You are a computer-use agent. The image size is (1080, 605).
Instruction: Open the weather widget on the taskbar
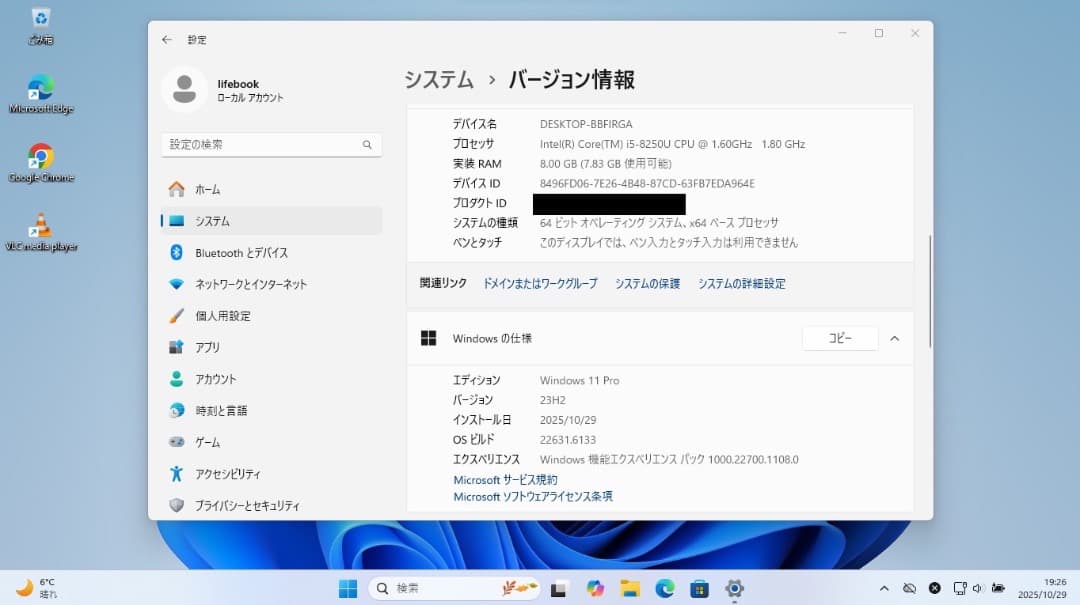click(30, 588)
